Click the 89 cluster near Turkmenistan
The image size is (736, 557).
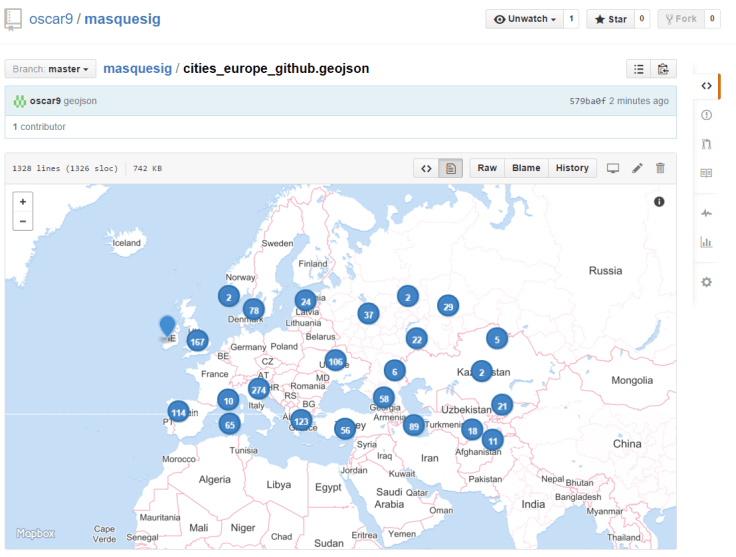(414, 426)
